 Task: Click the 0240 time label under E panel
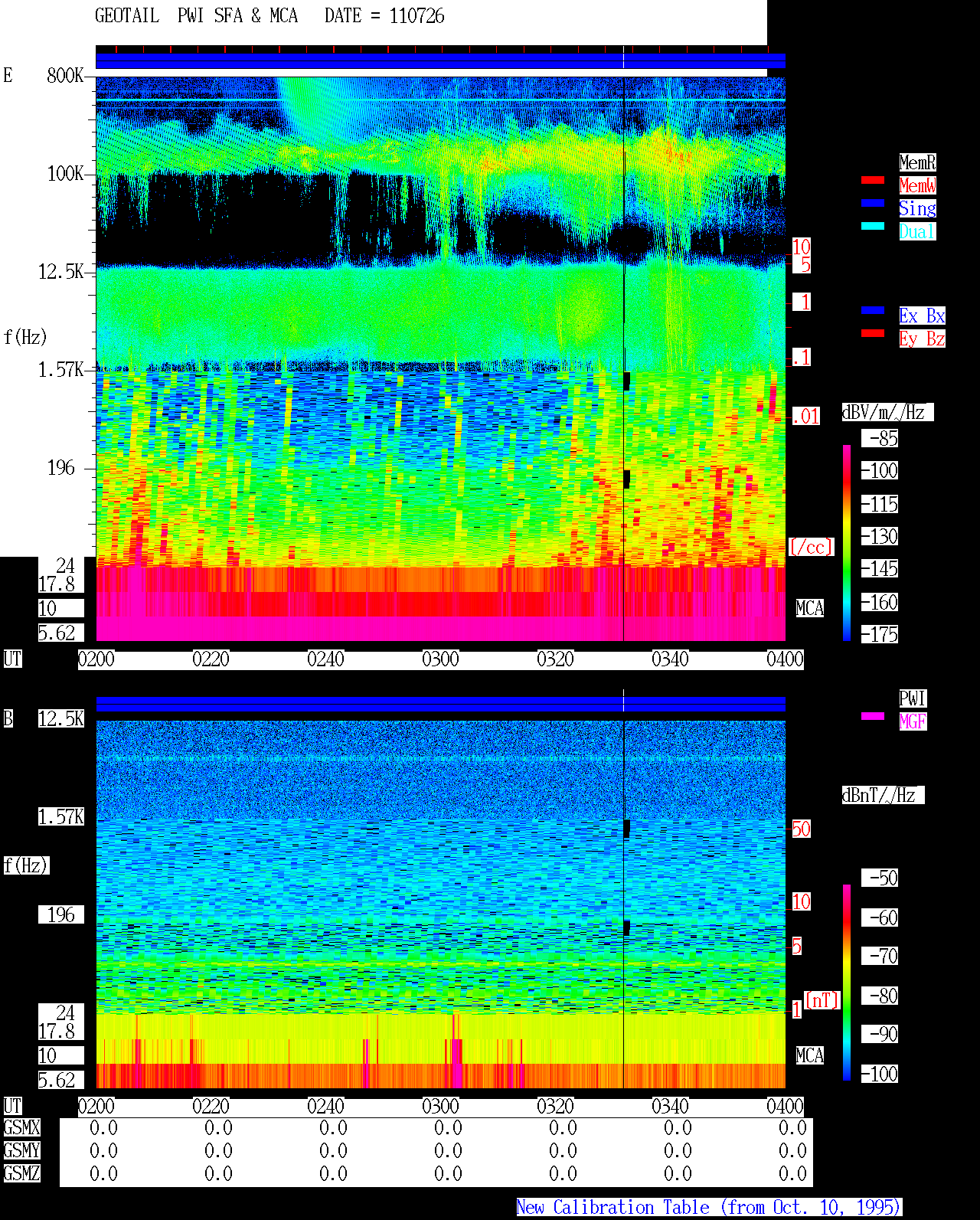coord(326,659)
